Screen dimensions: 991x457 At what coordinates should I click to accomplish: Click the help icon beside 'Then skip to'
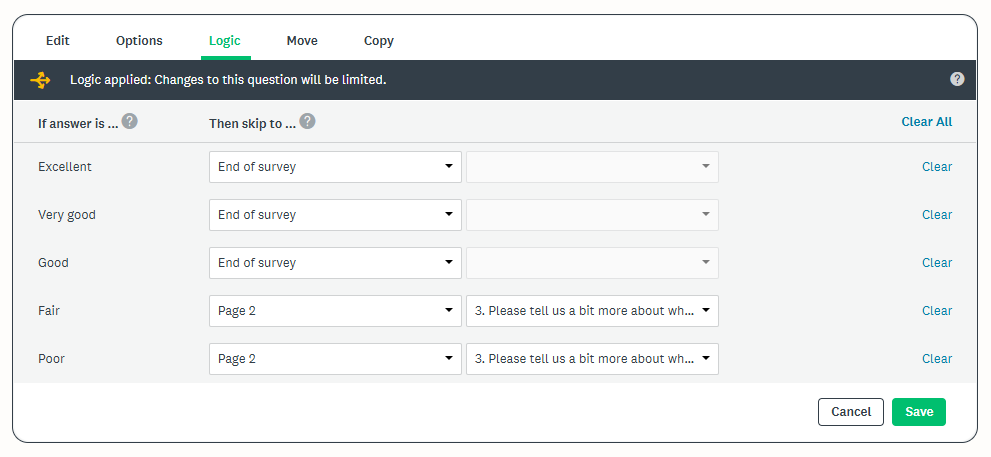point(307,121)
